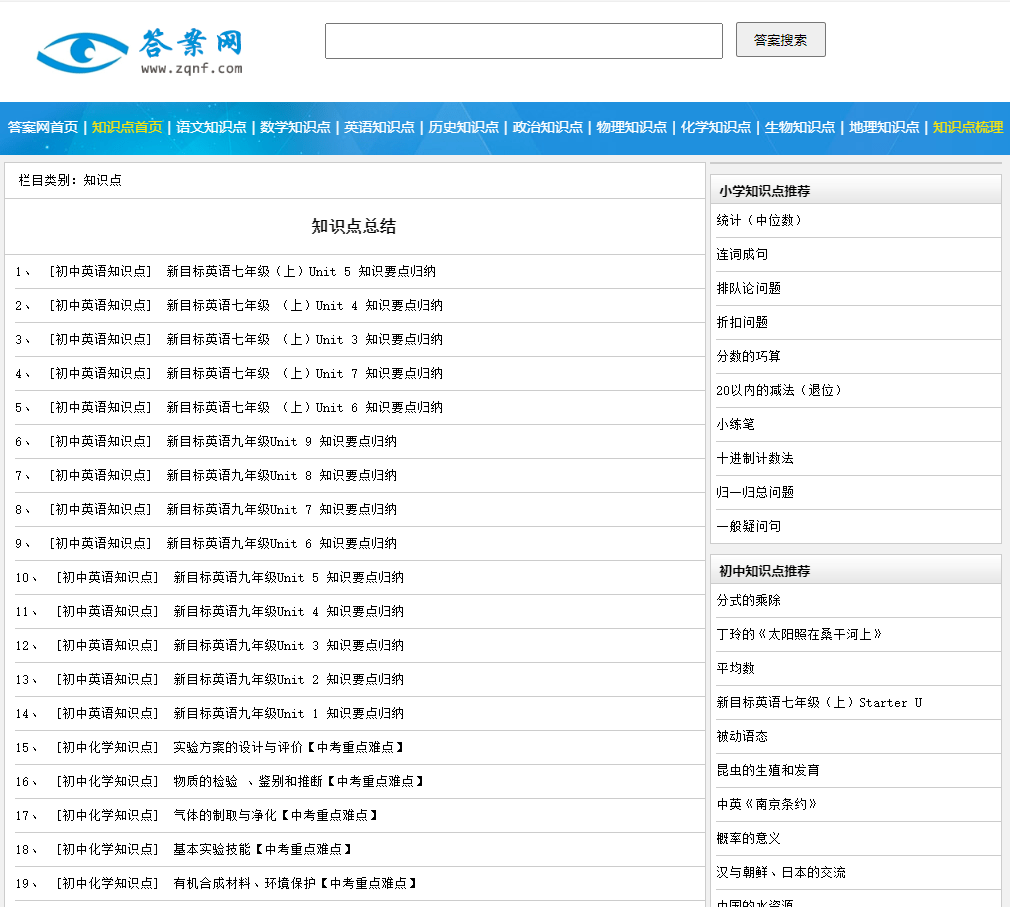Click inside the search input box
Screen dimensions: 1010x907
pyautogui.click(x=522, y=41)
